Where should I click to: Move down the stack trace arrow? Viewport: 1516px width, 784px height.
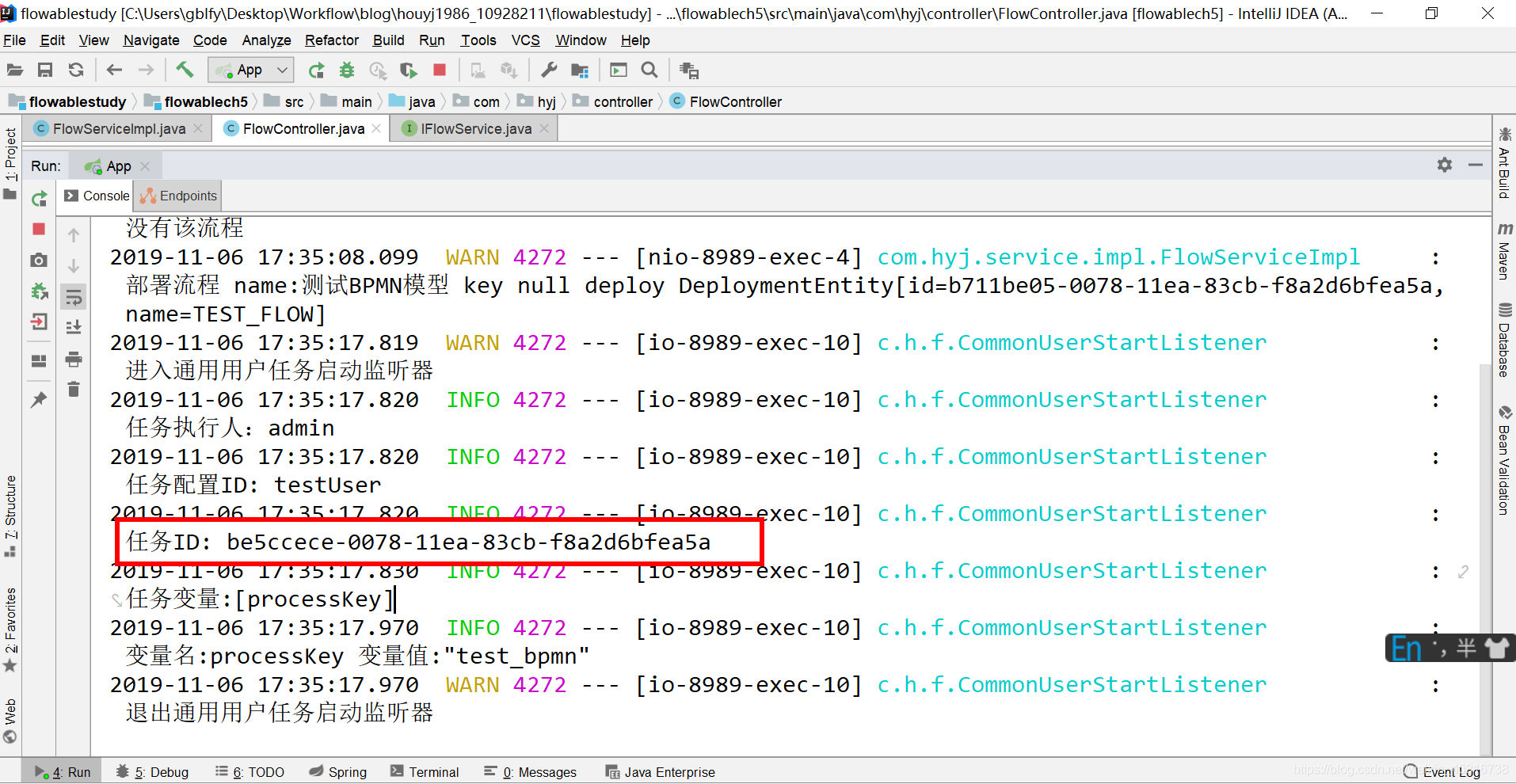[x=74, y=266]
